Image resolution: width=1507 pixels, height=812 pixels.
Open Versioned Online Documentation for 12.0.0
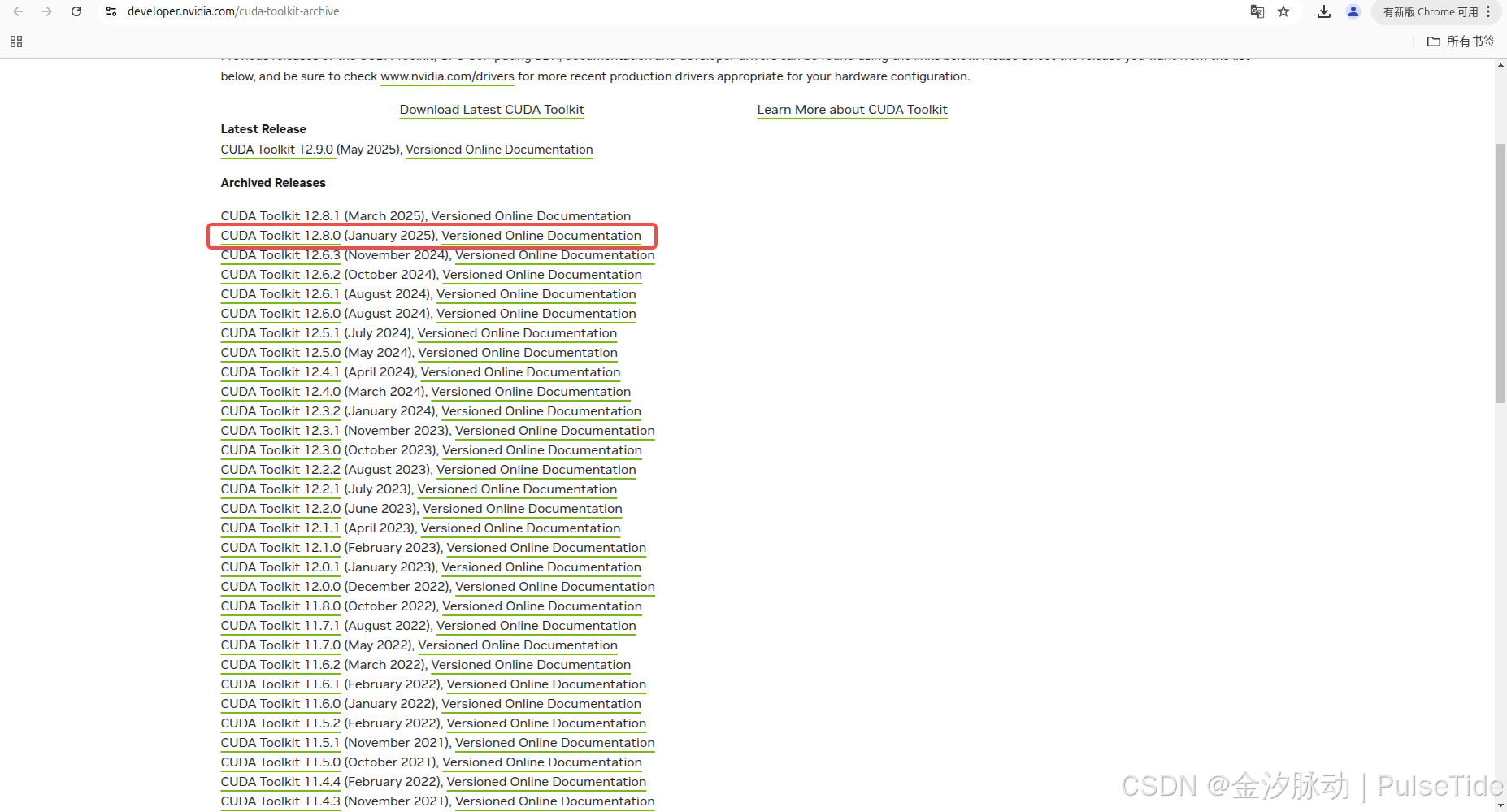555,587
